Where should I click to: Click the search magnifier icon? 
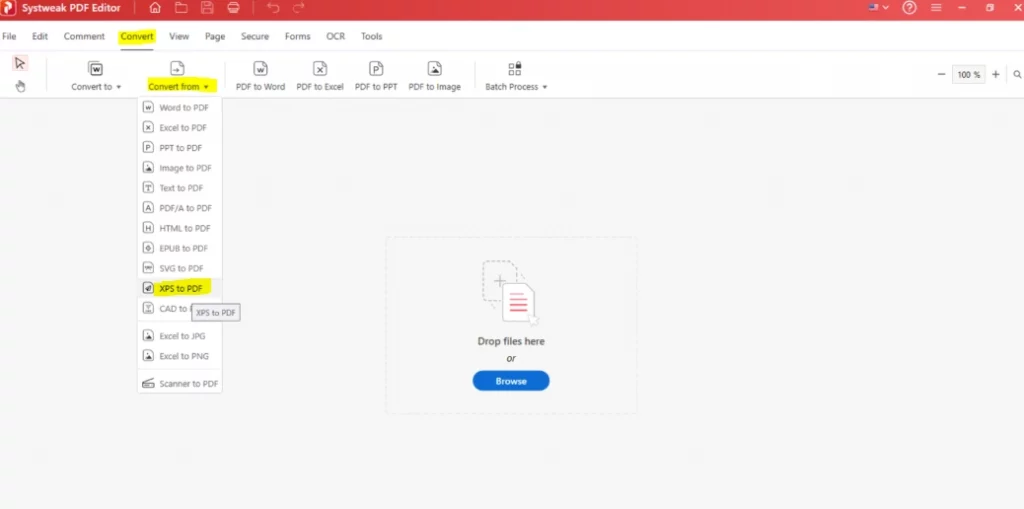tap(1017, 74)
